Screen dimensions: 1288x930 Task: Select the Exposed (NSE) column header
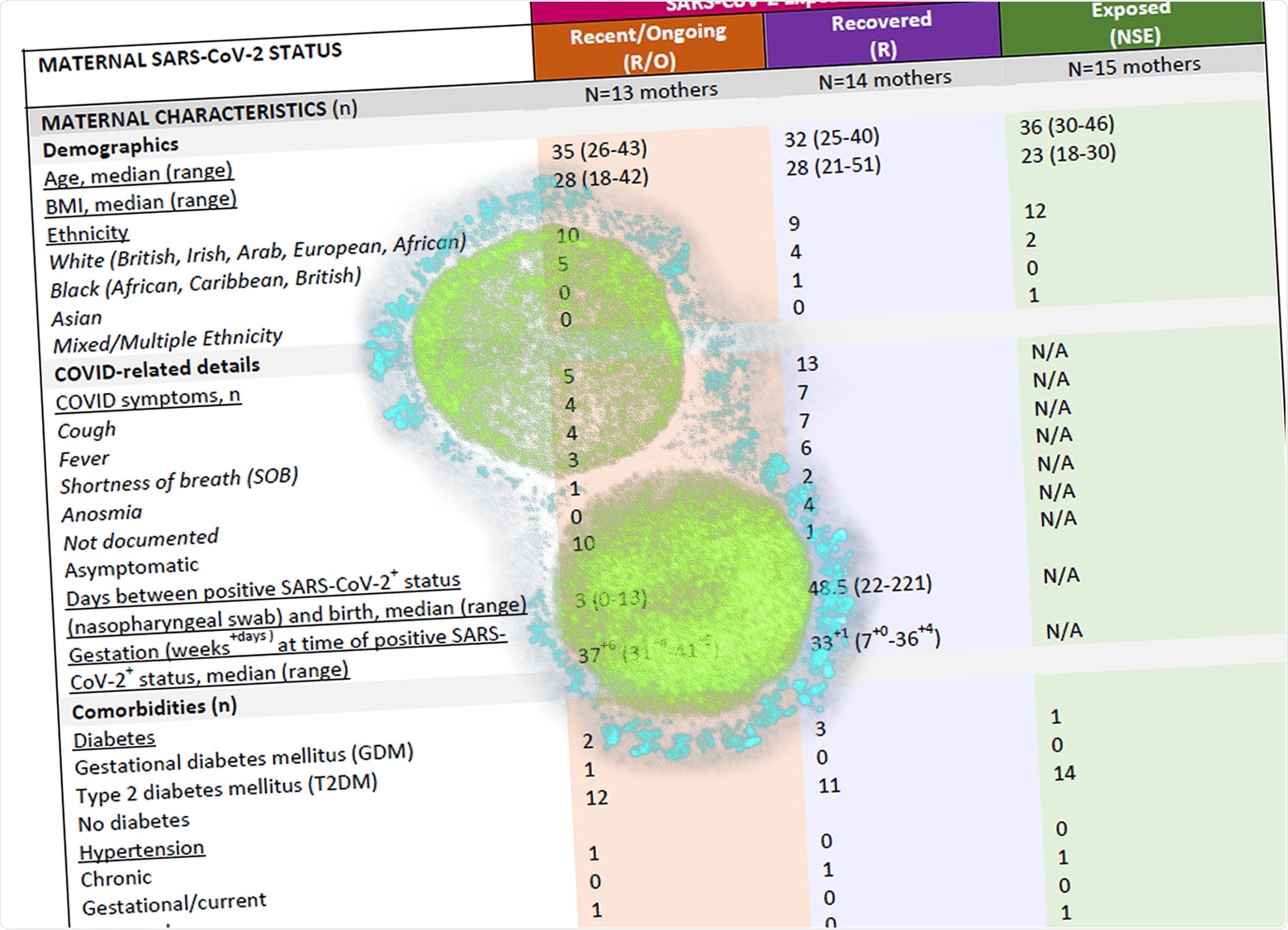point(1129,25)
